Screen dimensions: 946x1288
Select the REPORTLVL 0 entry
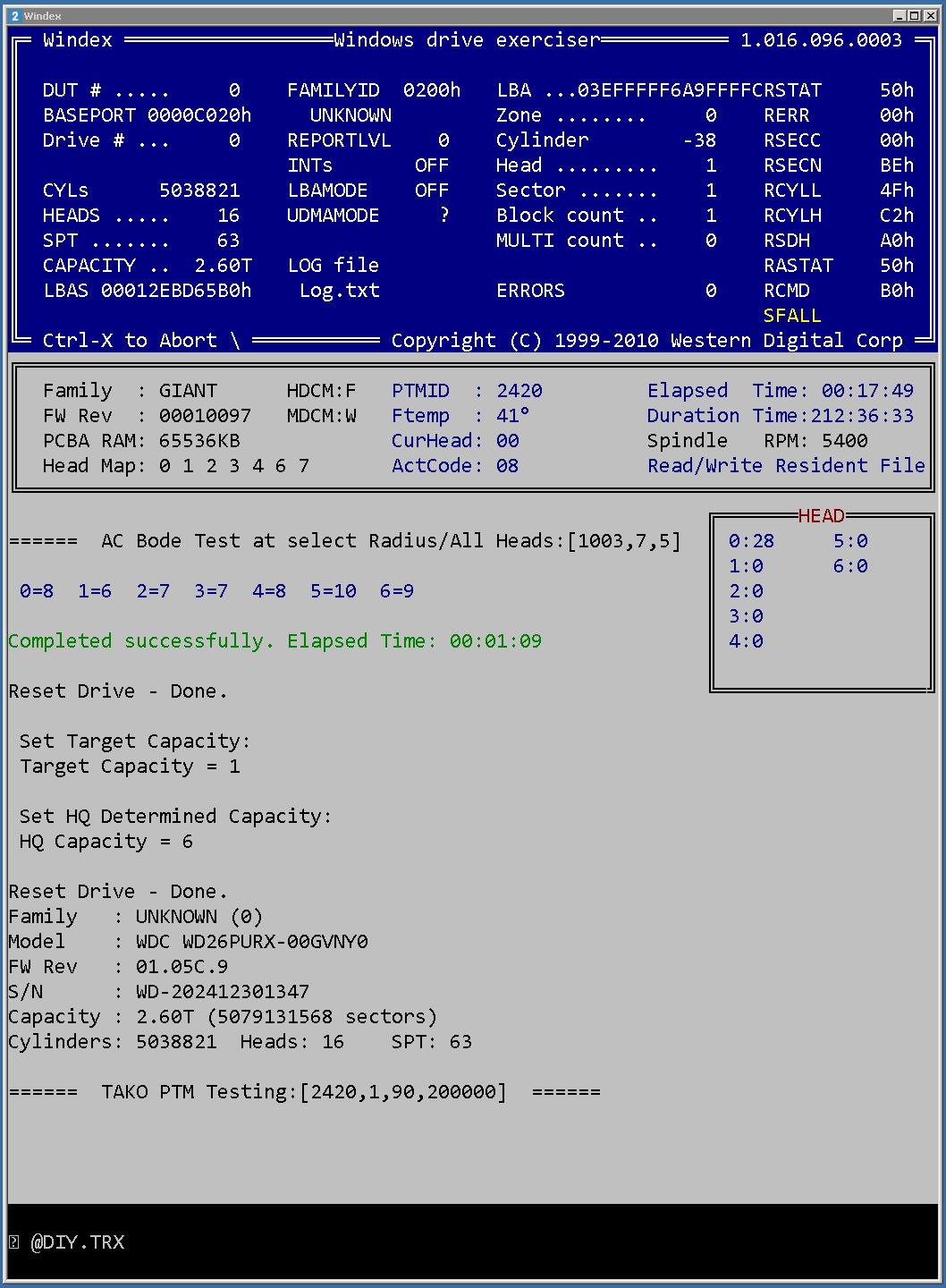[x=368, y=140]
